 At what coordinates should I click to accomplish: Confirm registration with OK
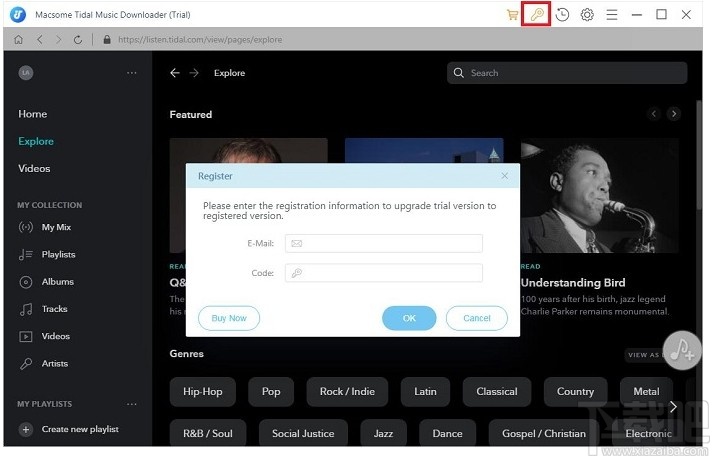[x=409, y=318]
